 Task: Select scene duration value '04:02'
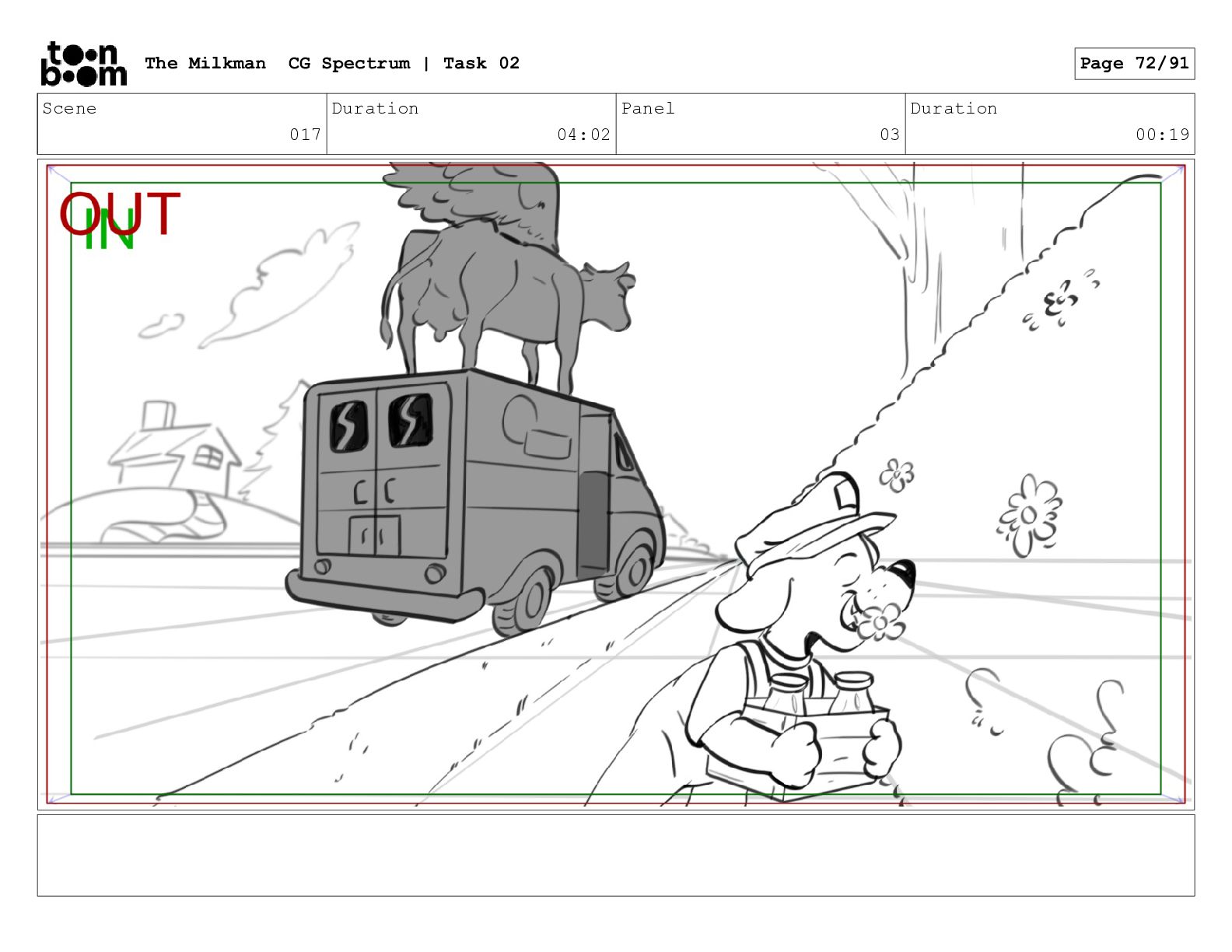coord(583,135)
